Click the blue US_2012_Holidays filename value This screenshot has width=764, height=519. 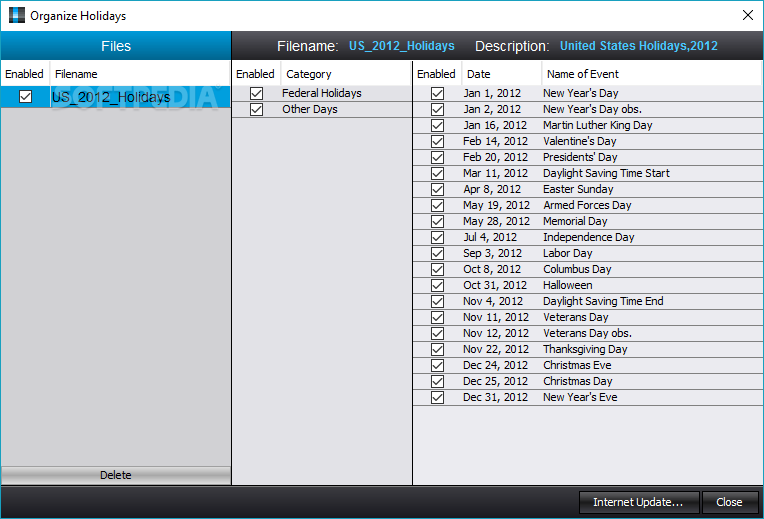401,46
